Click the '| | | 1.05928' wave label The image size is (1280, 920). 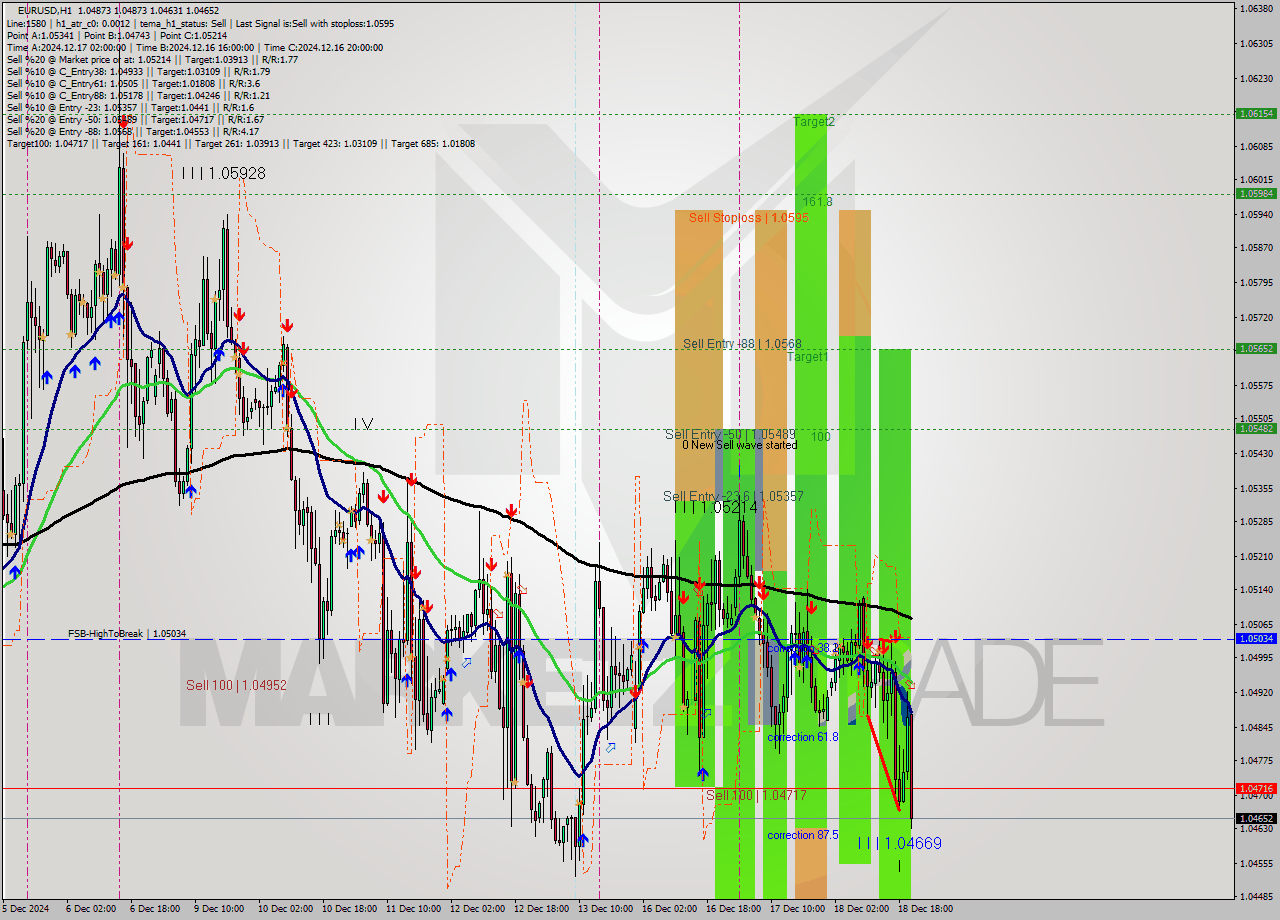click(224, 173)
